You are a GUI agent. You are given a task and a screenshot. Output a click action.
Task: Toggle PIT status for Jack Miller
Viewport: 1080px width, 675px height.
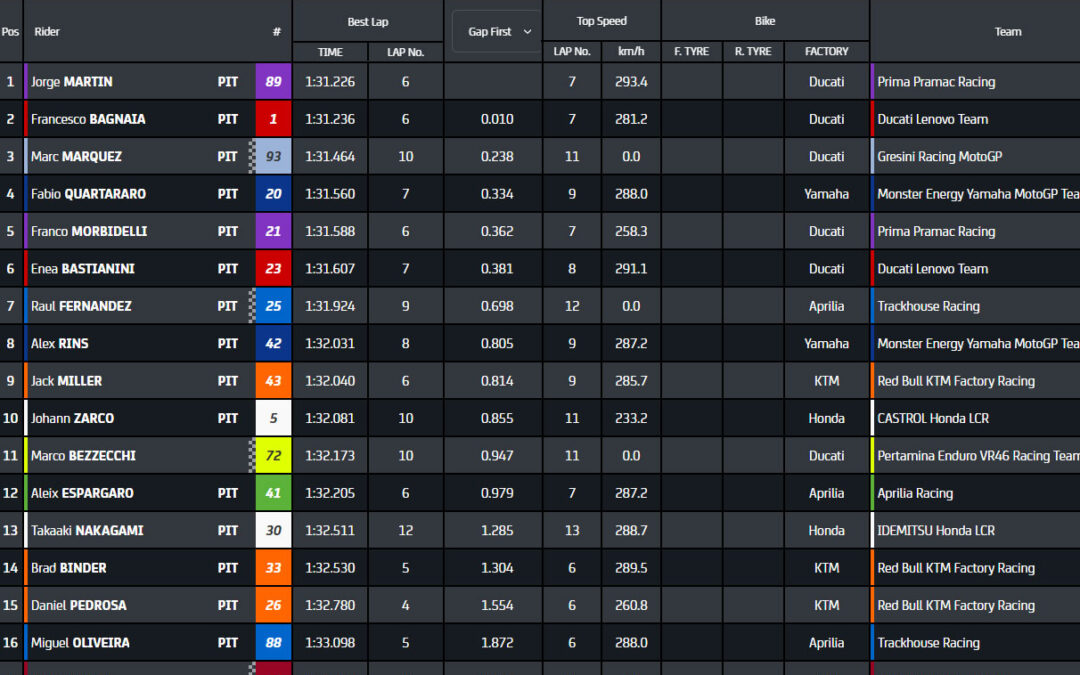[x=227, y=380]
